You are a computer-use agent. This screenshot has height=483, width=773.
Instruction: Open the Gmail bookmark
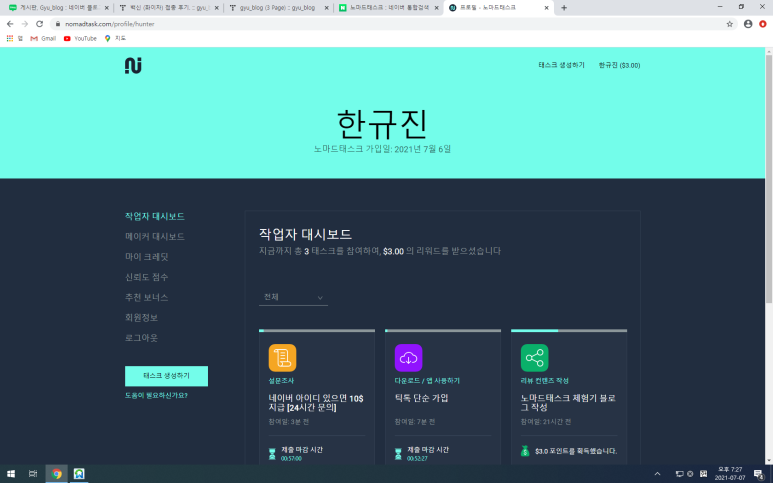[43, 38]
